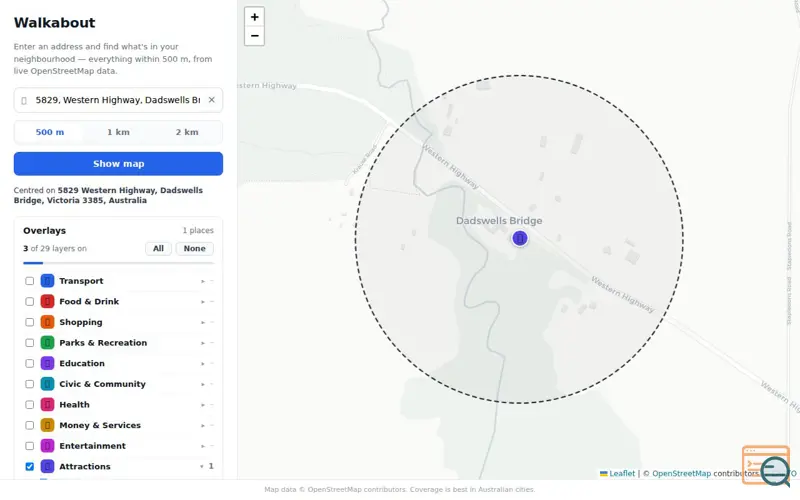The image size is (800, 500).
Task: Open the magnifier tool icon at bottom right
Action: tap(774, 470)
